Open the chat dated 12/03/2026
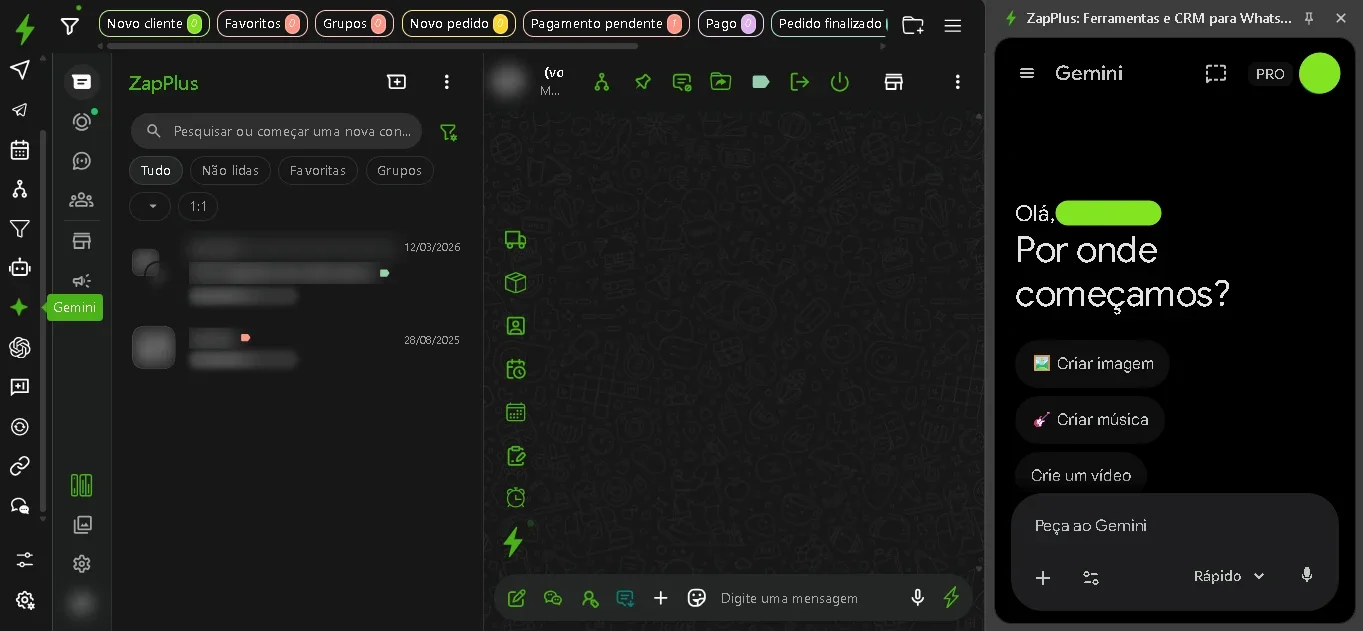This screenshot has height=631, width=1363. [x=297, y=270]
